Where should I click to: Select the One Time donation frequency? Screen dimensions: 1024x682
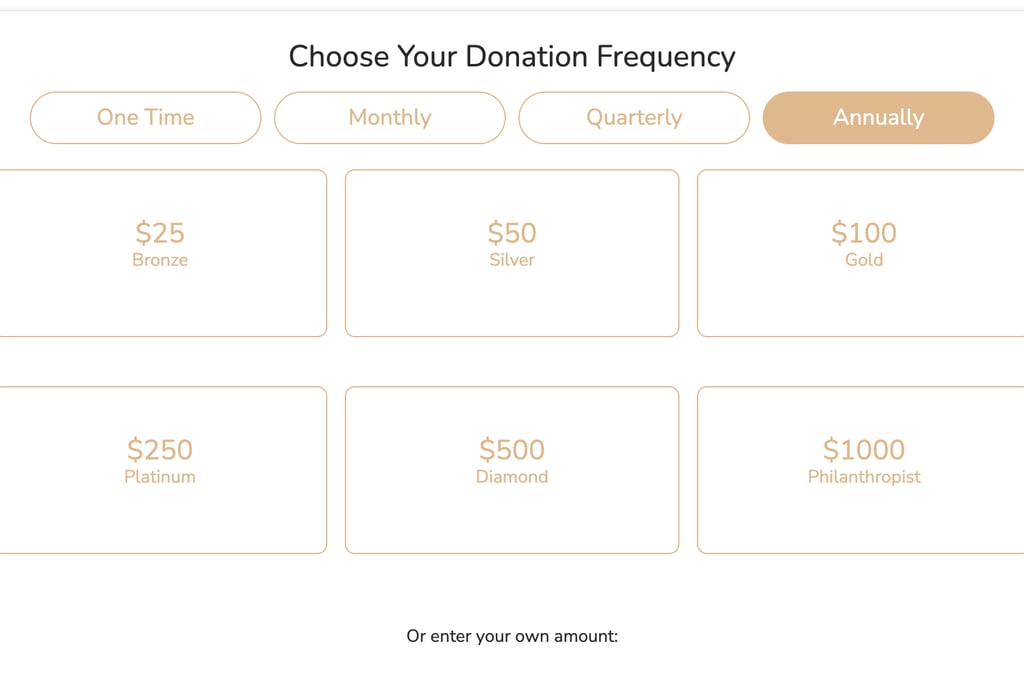(145, 118)
